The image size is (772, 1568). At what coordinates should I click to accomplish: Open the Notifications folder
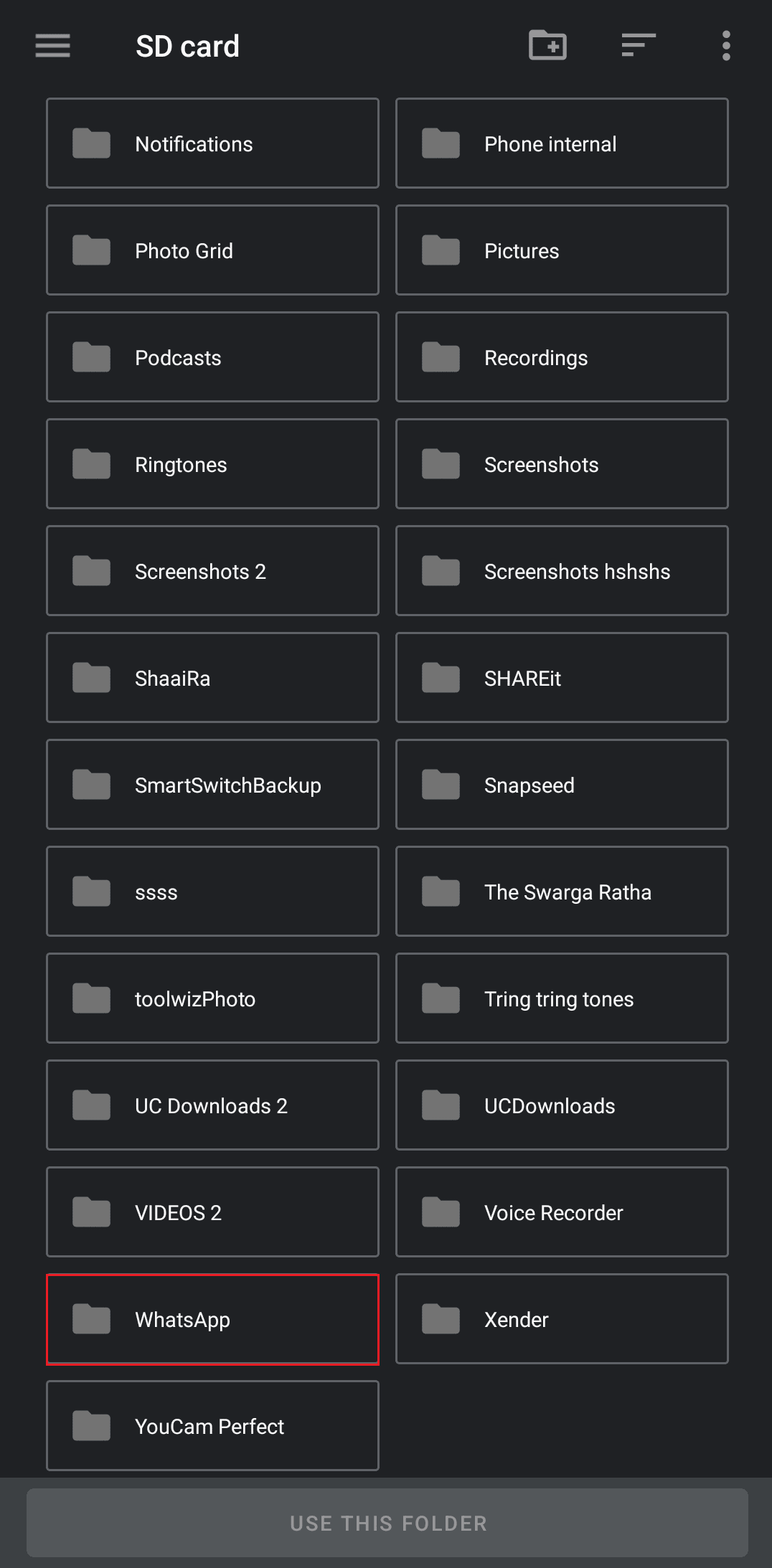(212, 143)
